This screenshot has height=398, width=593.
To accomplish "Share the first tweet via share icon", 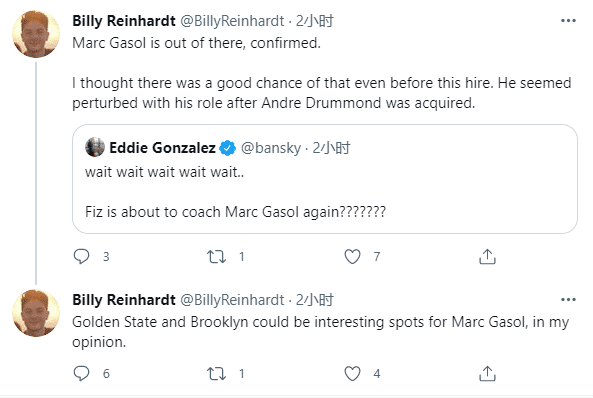I will pos(487,257).
